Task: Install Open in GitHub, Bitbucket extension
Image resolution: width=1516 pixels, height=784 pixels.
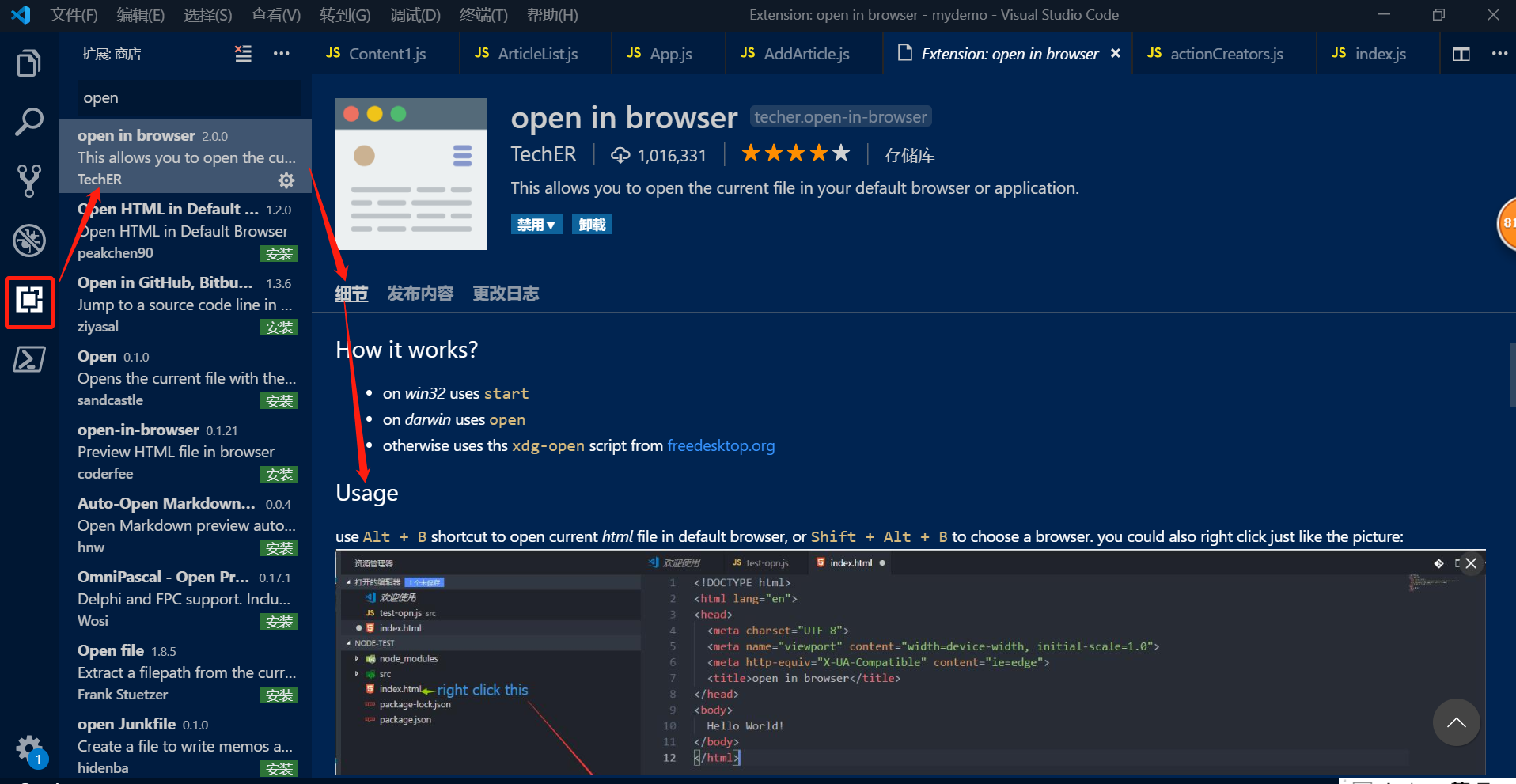Action: [279, 328]
